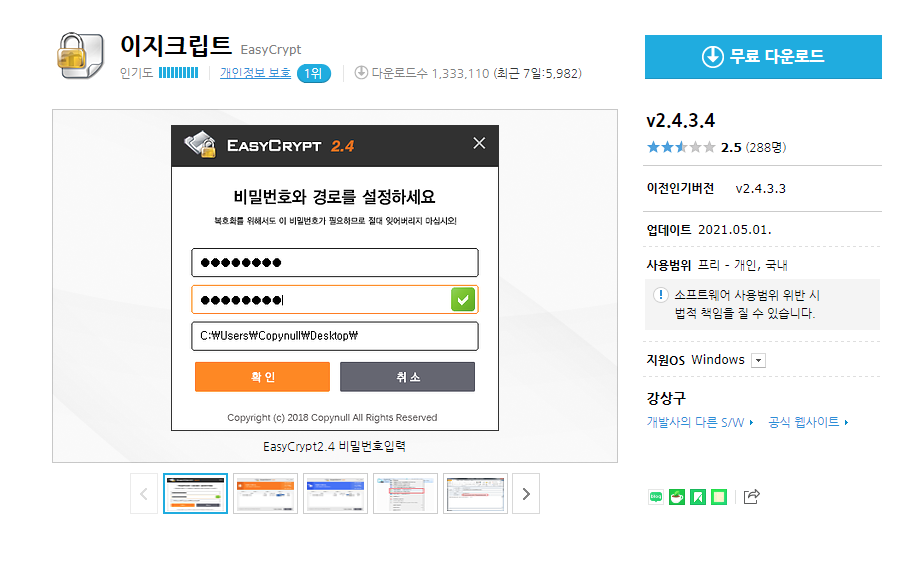Click previous popular version v2.4.3.3
This screenshot has height=564, width=911.
(x=761, y=189)
